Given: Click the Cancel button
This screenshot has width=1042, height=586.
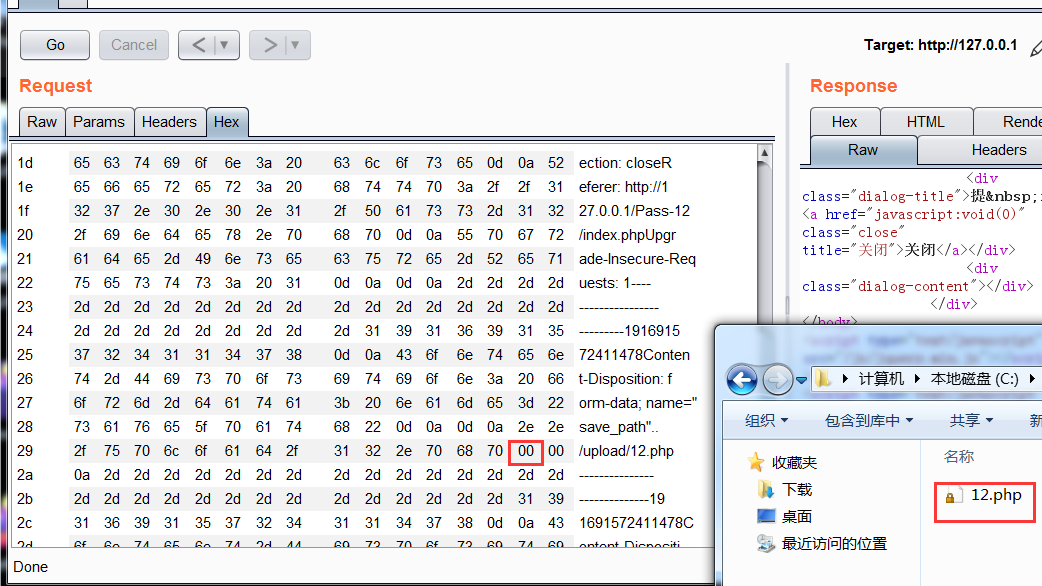Looking at the screenshot, I should tap(134, 45).
